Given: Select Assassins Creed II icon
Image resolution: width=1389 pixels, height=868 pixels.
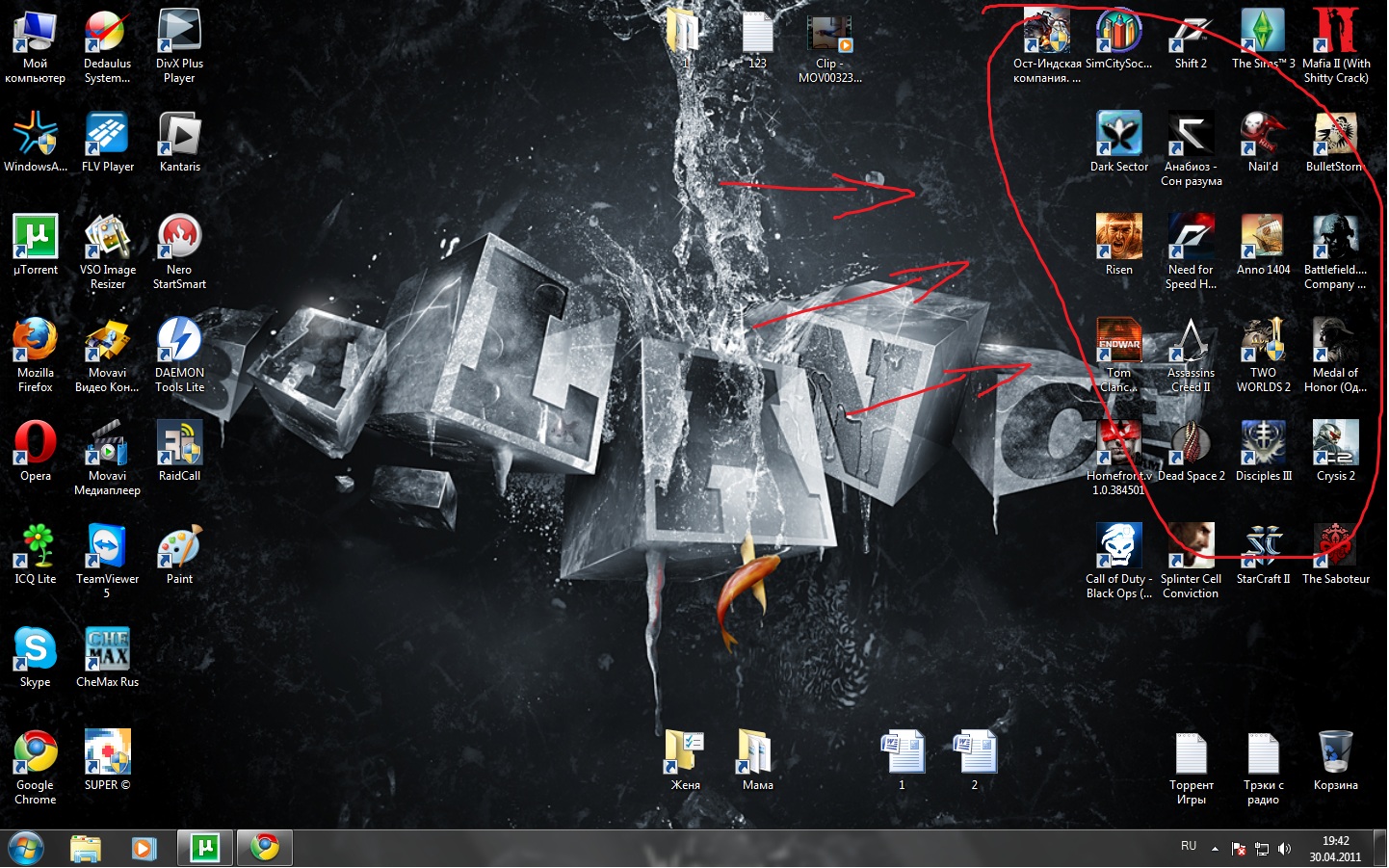Looking at the screenshot, I should coord(1191,355).
